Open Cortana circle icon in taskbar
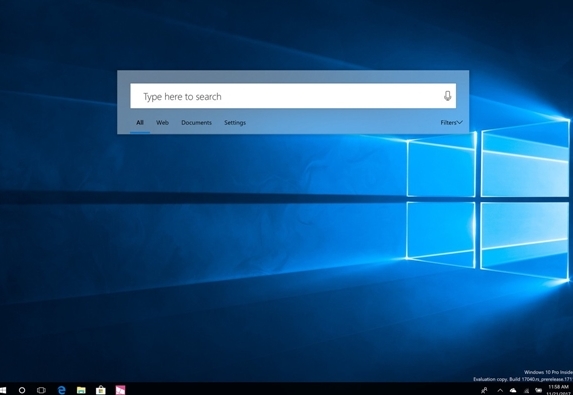Image resolution: width=573 pixels, height=395 pixels. [22, 390]
